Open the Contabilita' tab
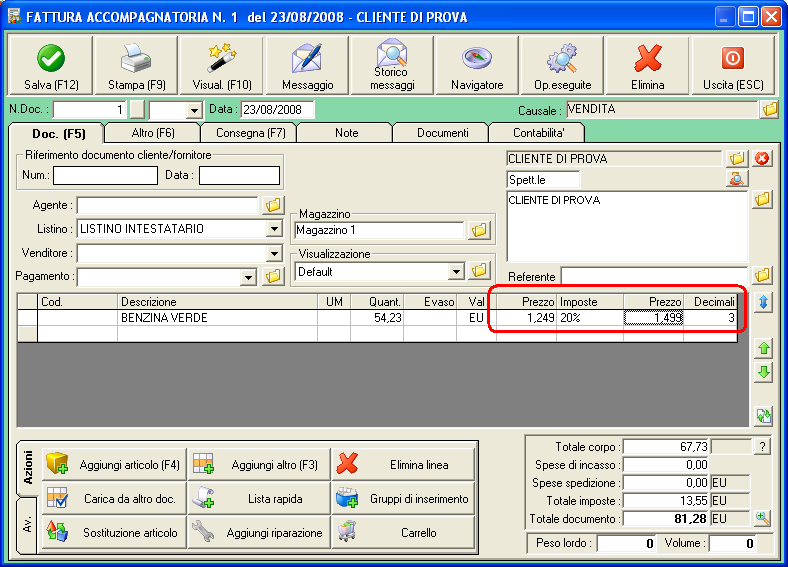The image size is (788, 567). coord(538,133)
